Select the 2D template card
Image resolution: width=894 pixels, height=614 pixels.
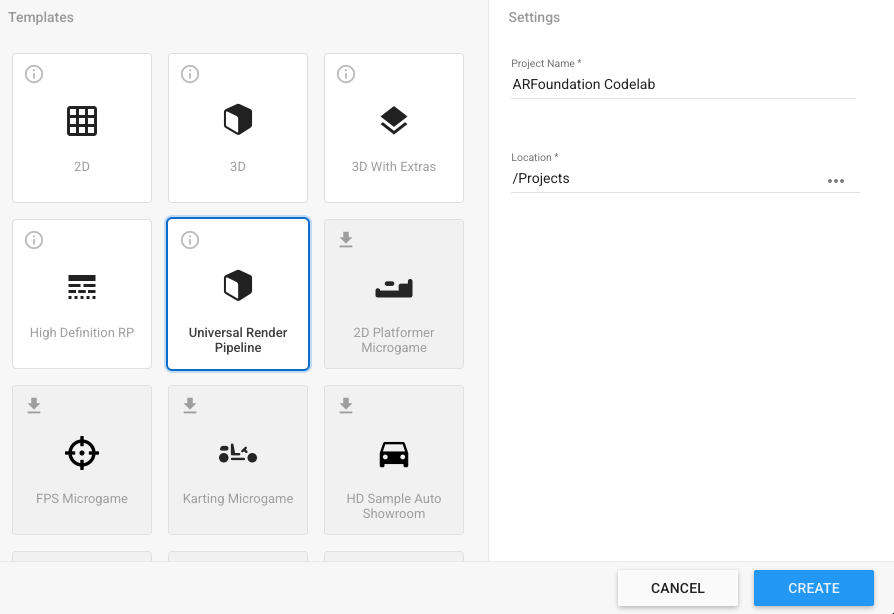(x=82, y=128)
